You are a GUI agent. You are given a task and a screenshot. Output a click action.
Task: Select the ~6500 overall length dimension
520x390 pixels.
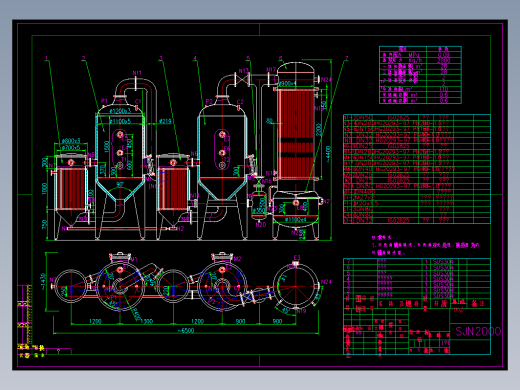tap(186, 330)
